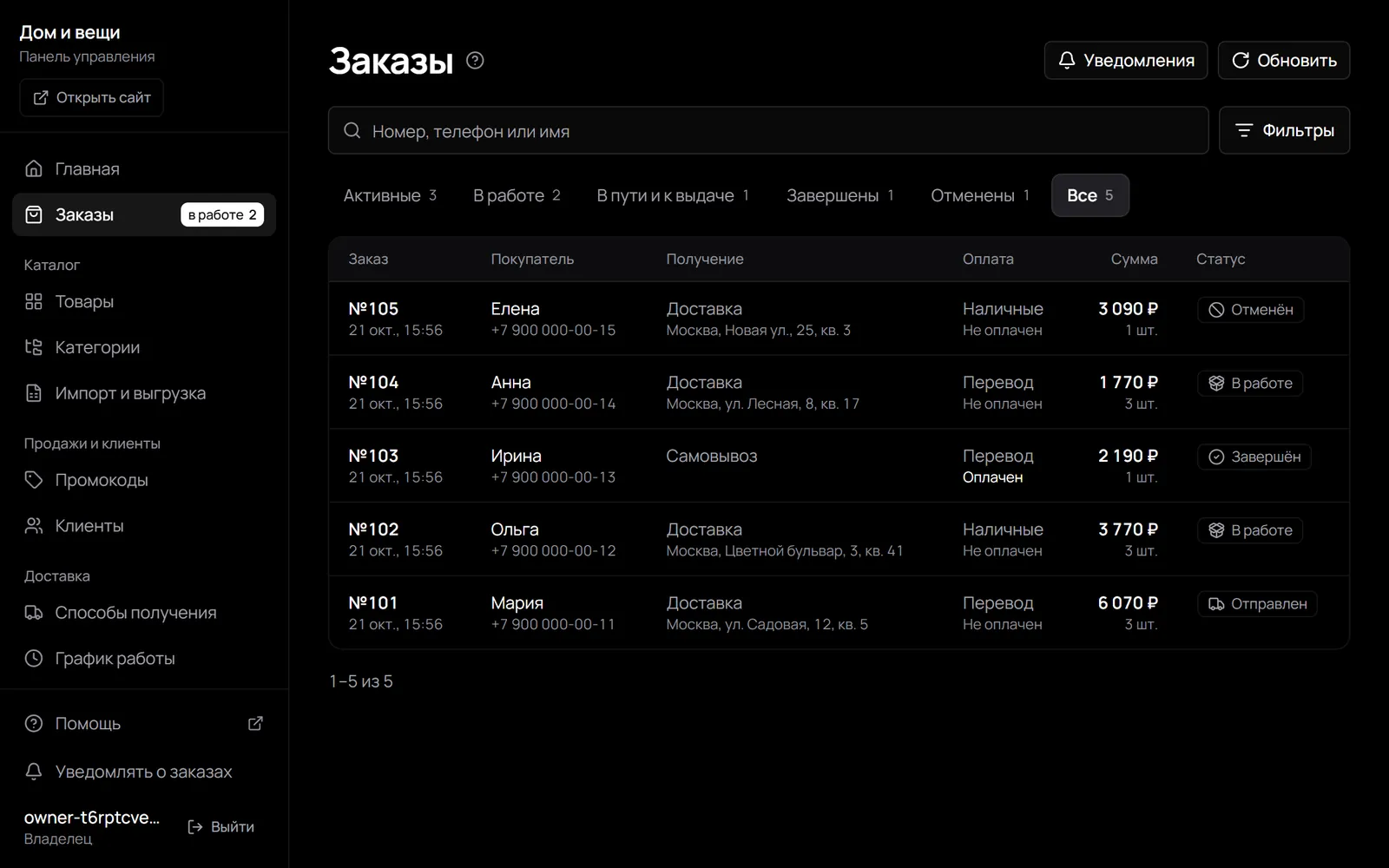Click the truck icon next to Способы получения

(x=34, y=613)
